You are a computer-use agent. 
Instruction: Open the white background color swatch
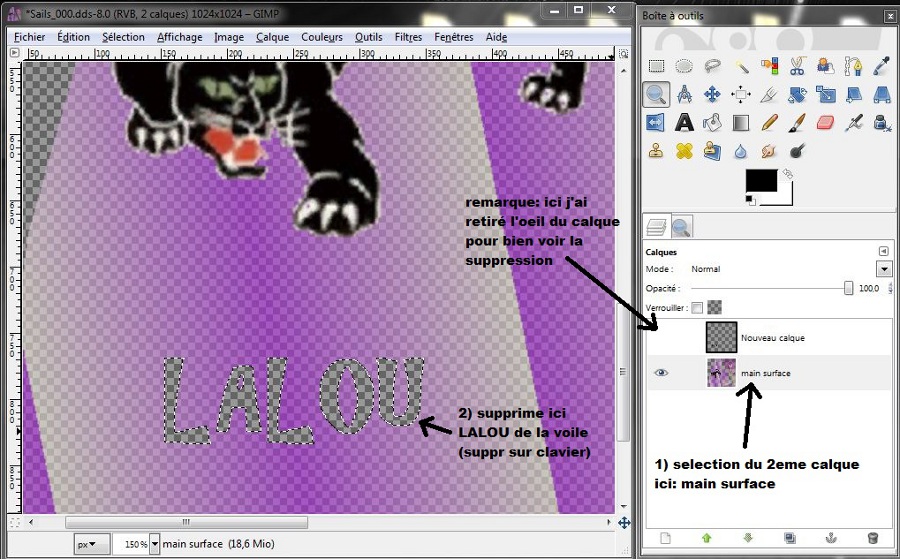click(x=785, y=199)
